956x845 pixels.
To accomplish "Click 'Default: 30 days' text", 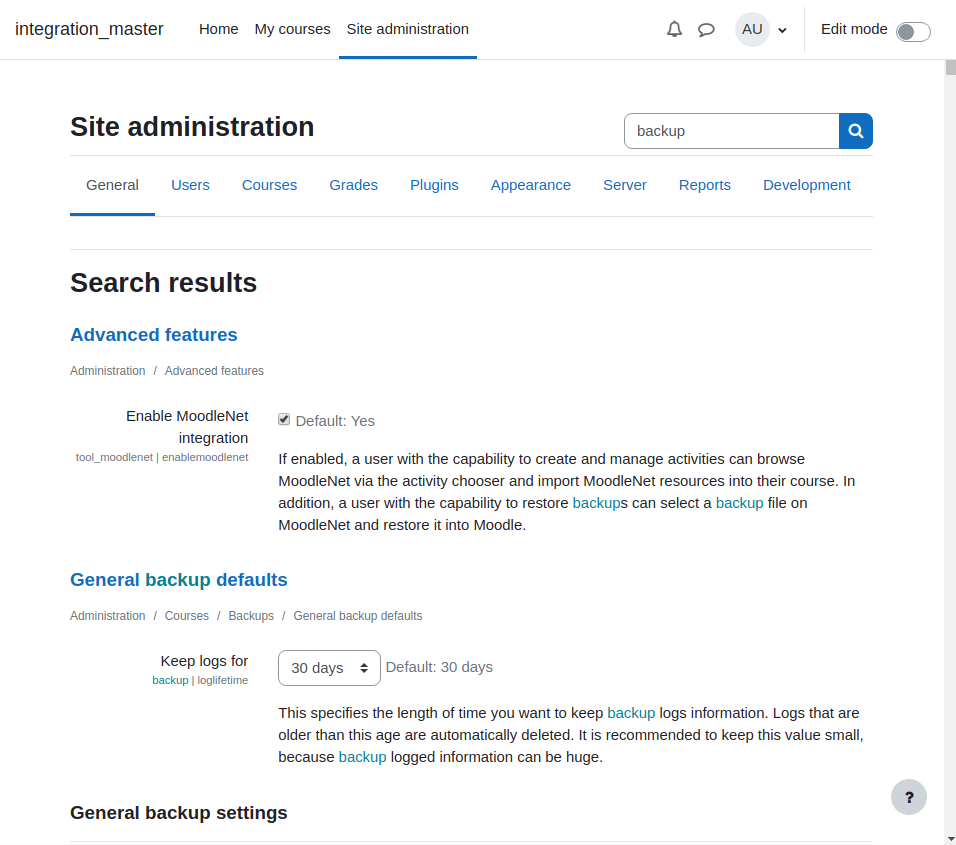I will click(x=439, y=668).
